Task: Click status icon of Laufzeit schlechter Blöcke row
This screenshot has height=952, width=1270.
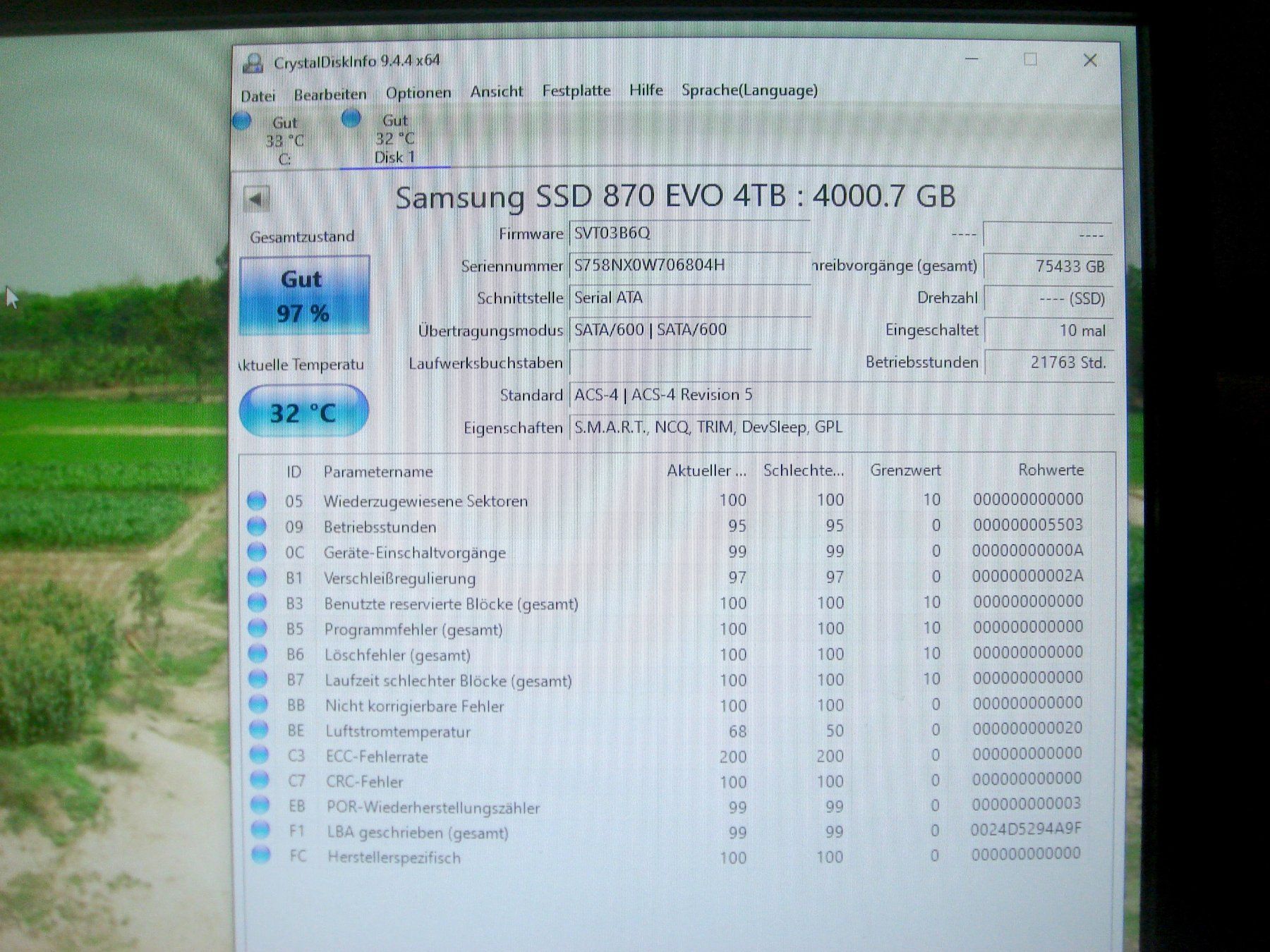Action: (258, 679)
